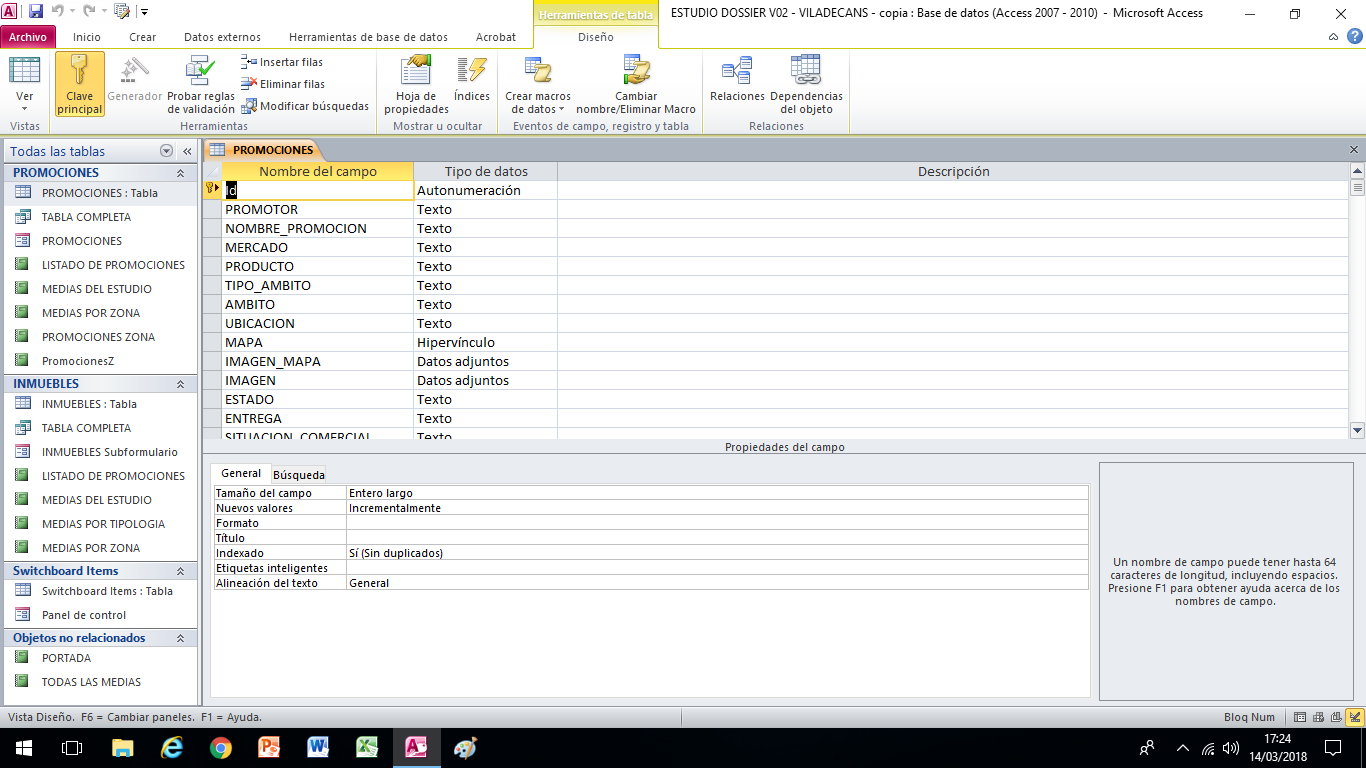The width and height of the screenshot is (1366, 768).
Task: Save with the quick access disk icon
Action: coord(36,12)
